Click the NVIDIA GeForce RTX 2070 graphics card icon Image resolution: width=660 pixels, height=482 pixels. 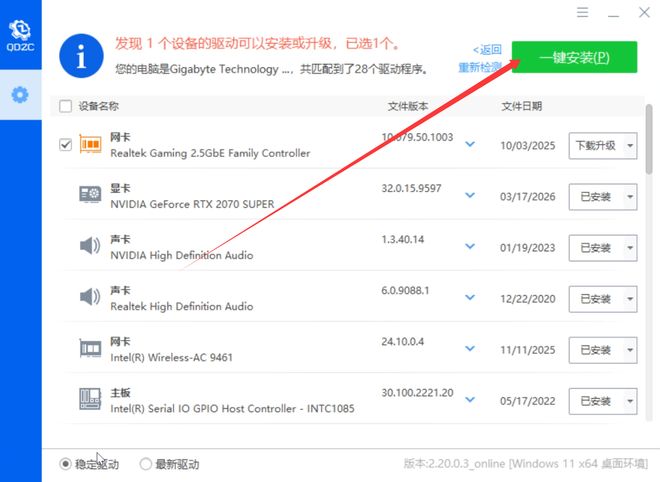pos(90,195)
